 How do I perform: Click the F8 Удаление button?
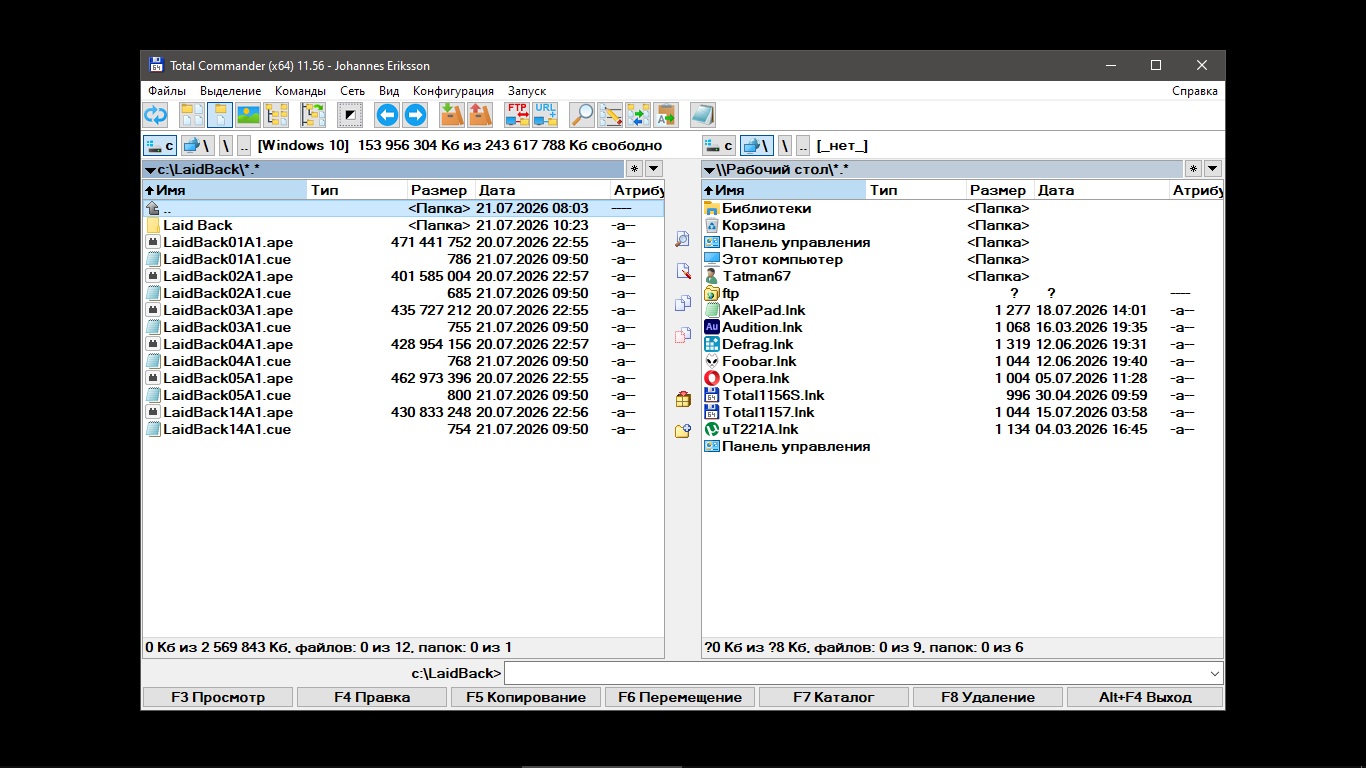pyautogui.click(x=988, y=697)
